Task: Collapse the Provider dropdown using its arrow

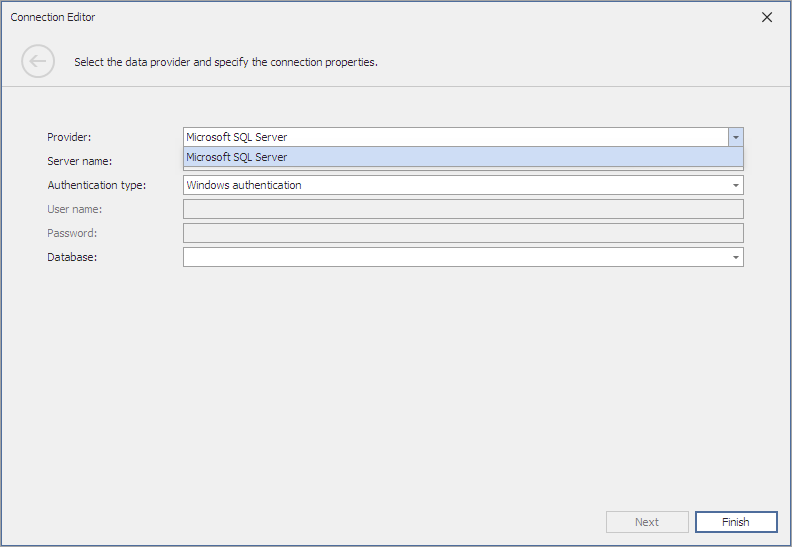Action: tap(735, 137)
